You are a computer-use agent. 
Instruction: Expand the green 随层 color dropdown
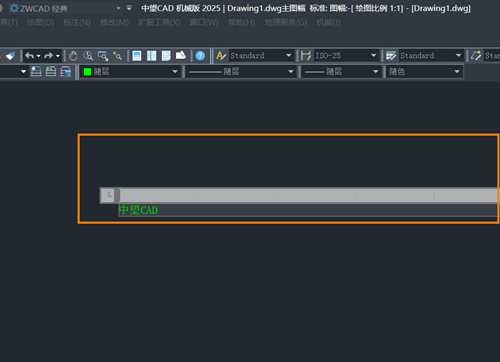coord(175,72)
